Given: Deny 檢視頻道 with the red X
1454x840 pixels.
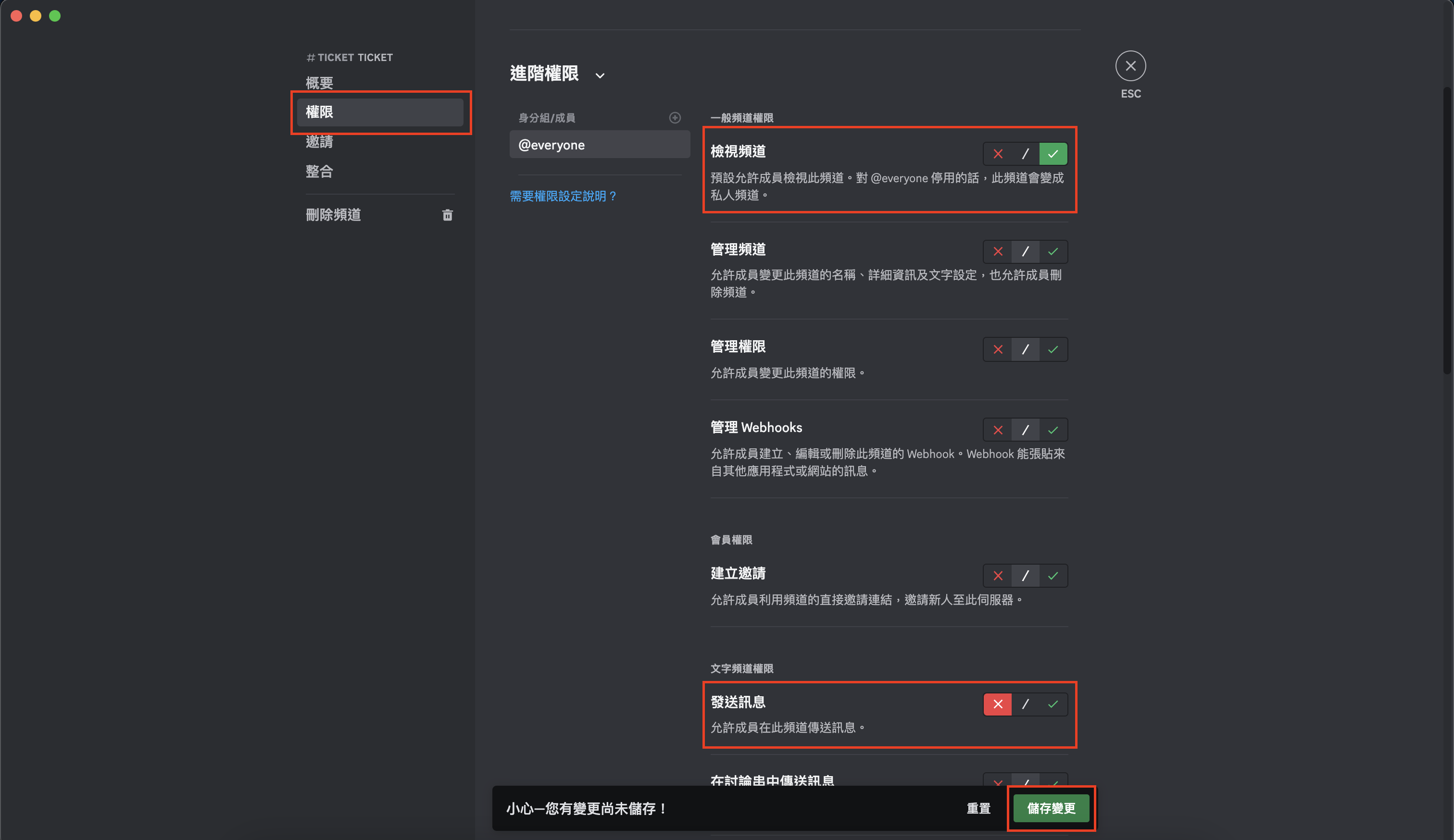Looking at the screenshot, I should (x=998, y=153).
